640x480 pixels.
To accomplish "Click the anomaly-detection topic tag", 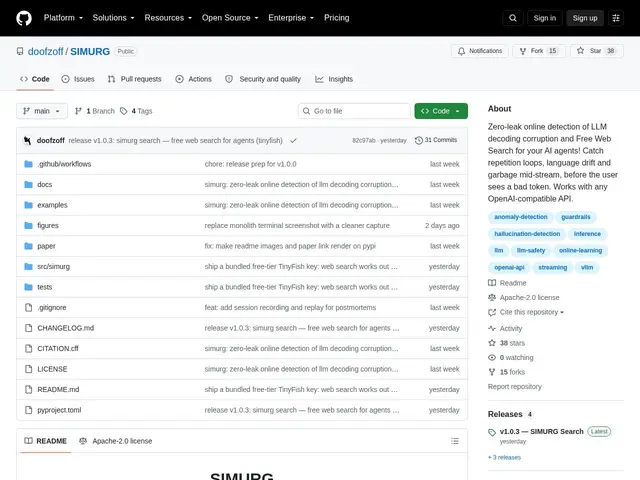I will [x=521, y=217].
